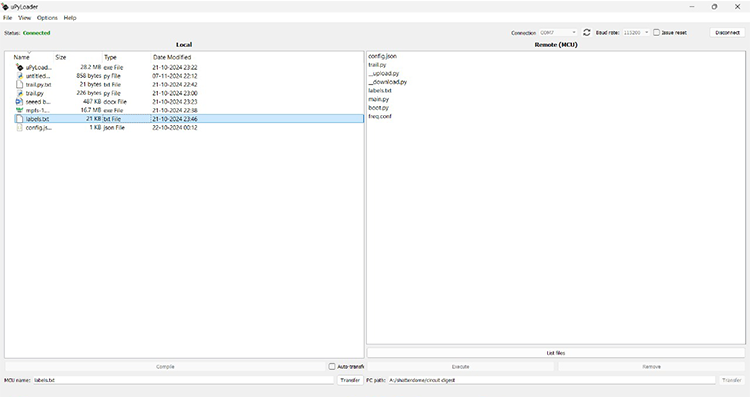Click the json File type cell
Screen dimensions: 750x397
click(114, 128)
